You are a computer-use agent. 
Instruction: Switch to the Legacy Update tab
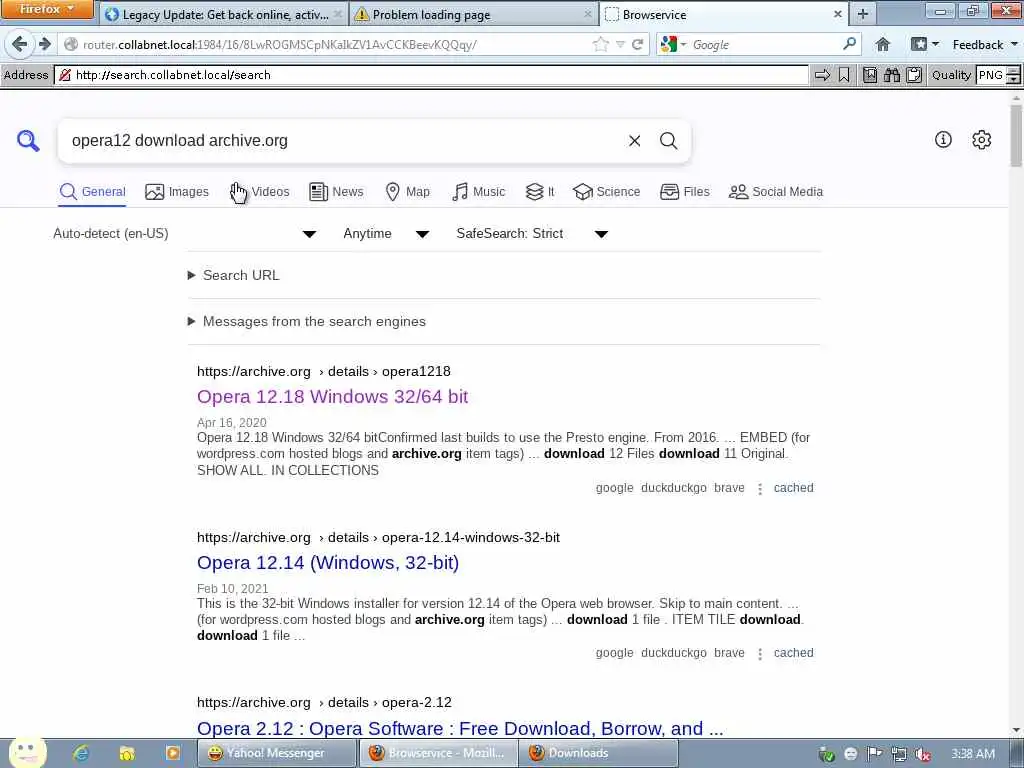(225, 14)
